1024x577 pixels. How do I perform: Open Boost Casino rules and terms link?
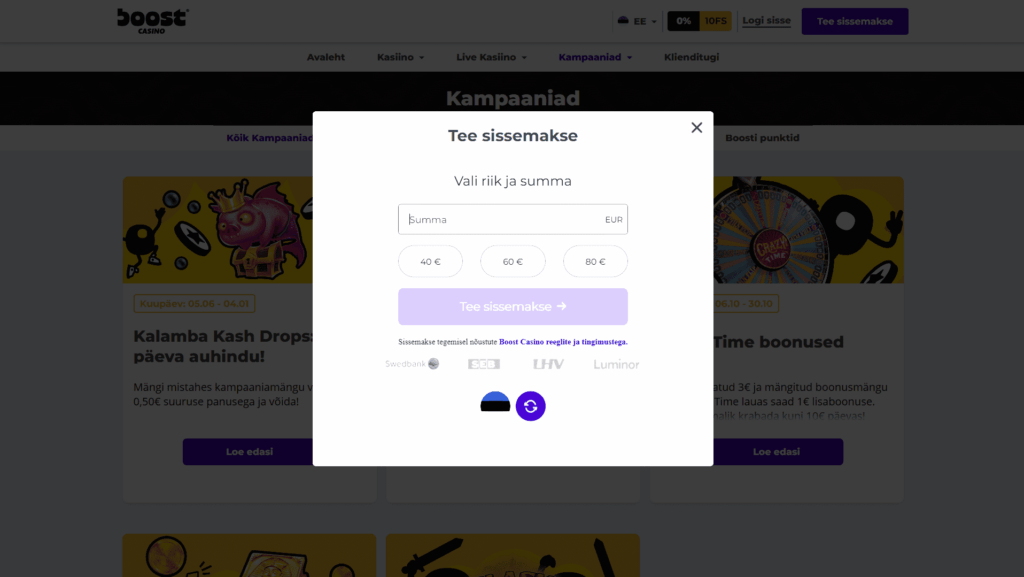(563, 342)
